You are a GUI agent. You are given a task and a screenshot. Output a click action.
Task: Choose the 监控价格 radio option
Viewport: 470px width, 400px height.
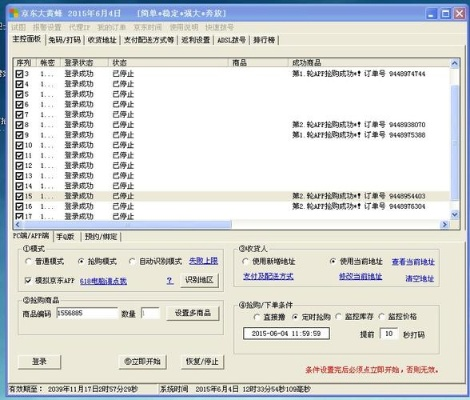click(x=382, y=317)
